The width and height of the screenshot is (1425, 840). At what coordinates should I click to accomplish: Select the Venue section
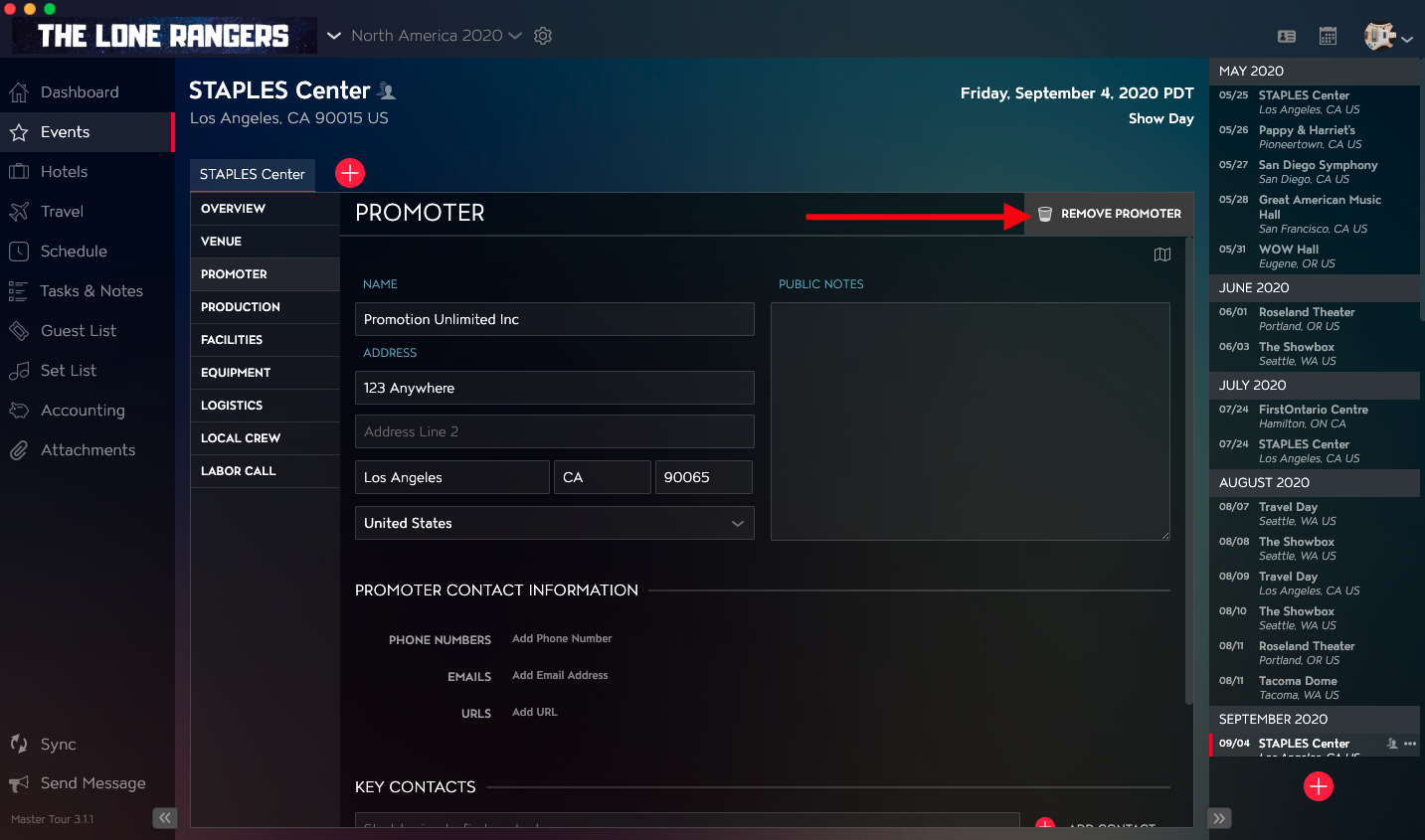click(265, 242)
